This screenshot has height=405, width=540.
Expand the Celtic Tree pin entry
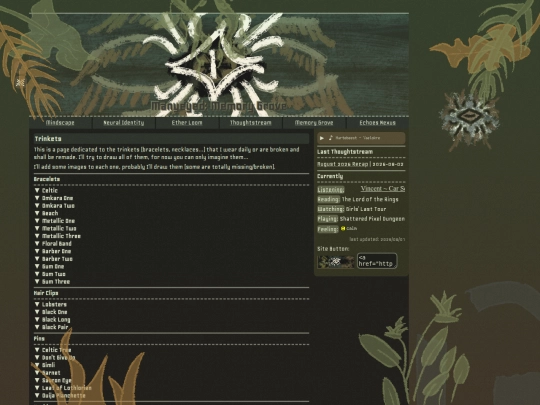click(x=53, y=350)
